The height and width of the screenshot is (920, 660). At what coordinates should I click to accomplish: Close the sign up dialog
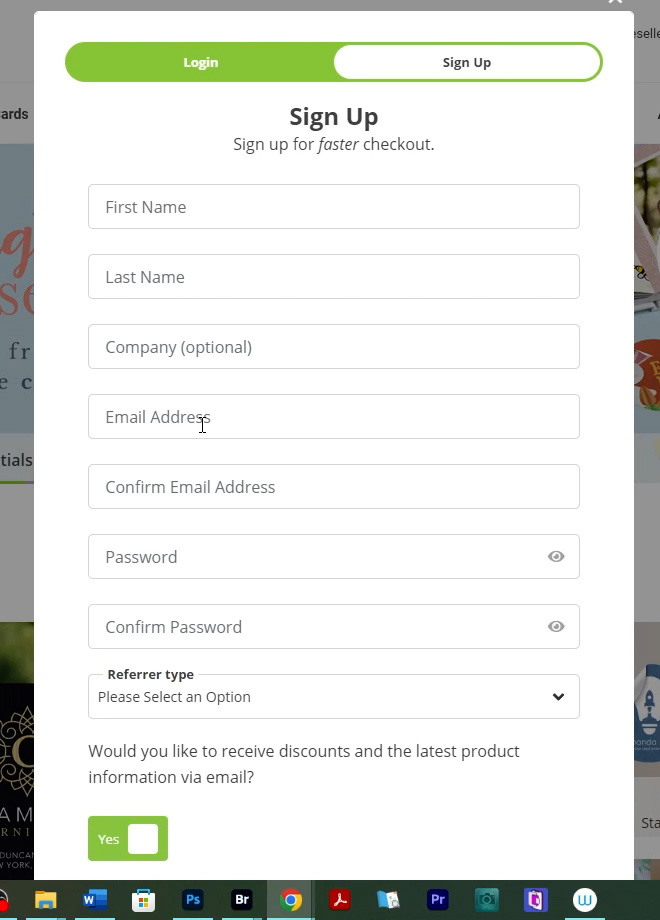(615, 2)
